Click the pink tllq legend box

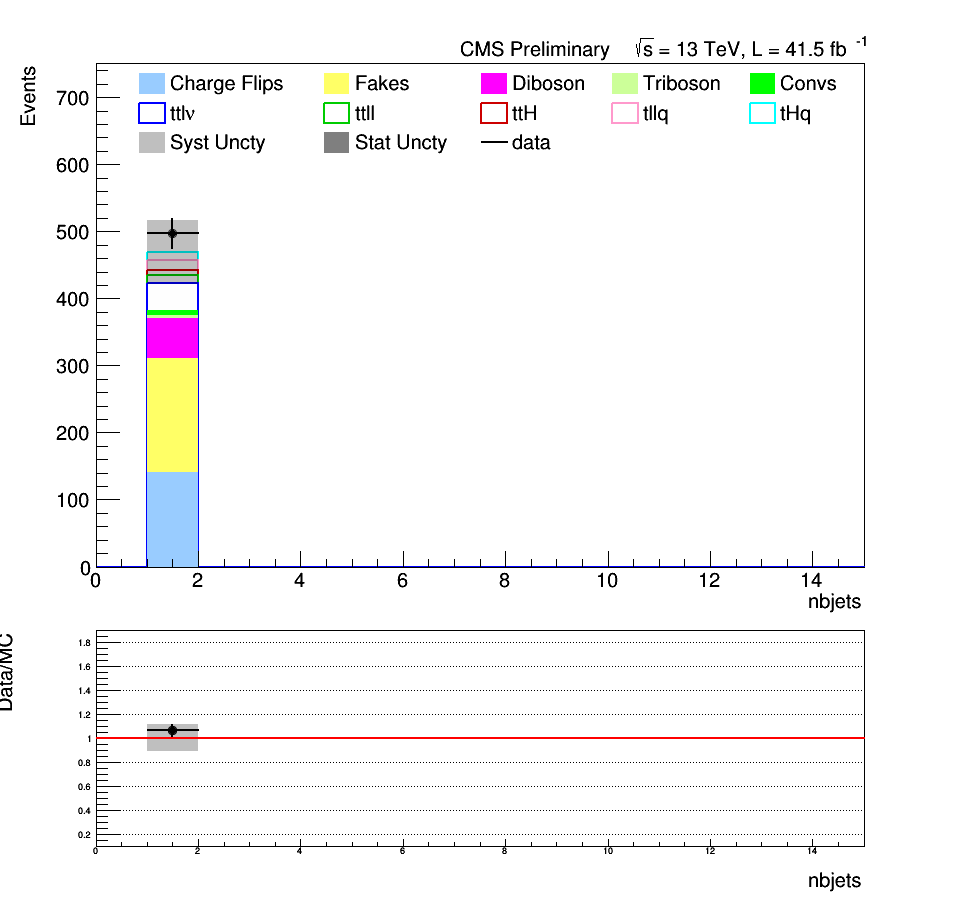point(624,113)
